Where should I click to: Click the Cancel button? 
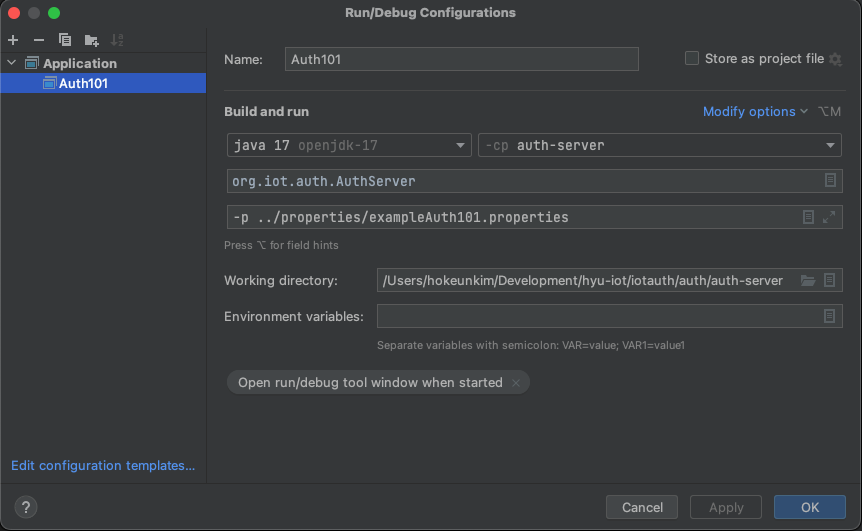[642, 507]
